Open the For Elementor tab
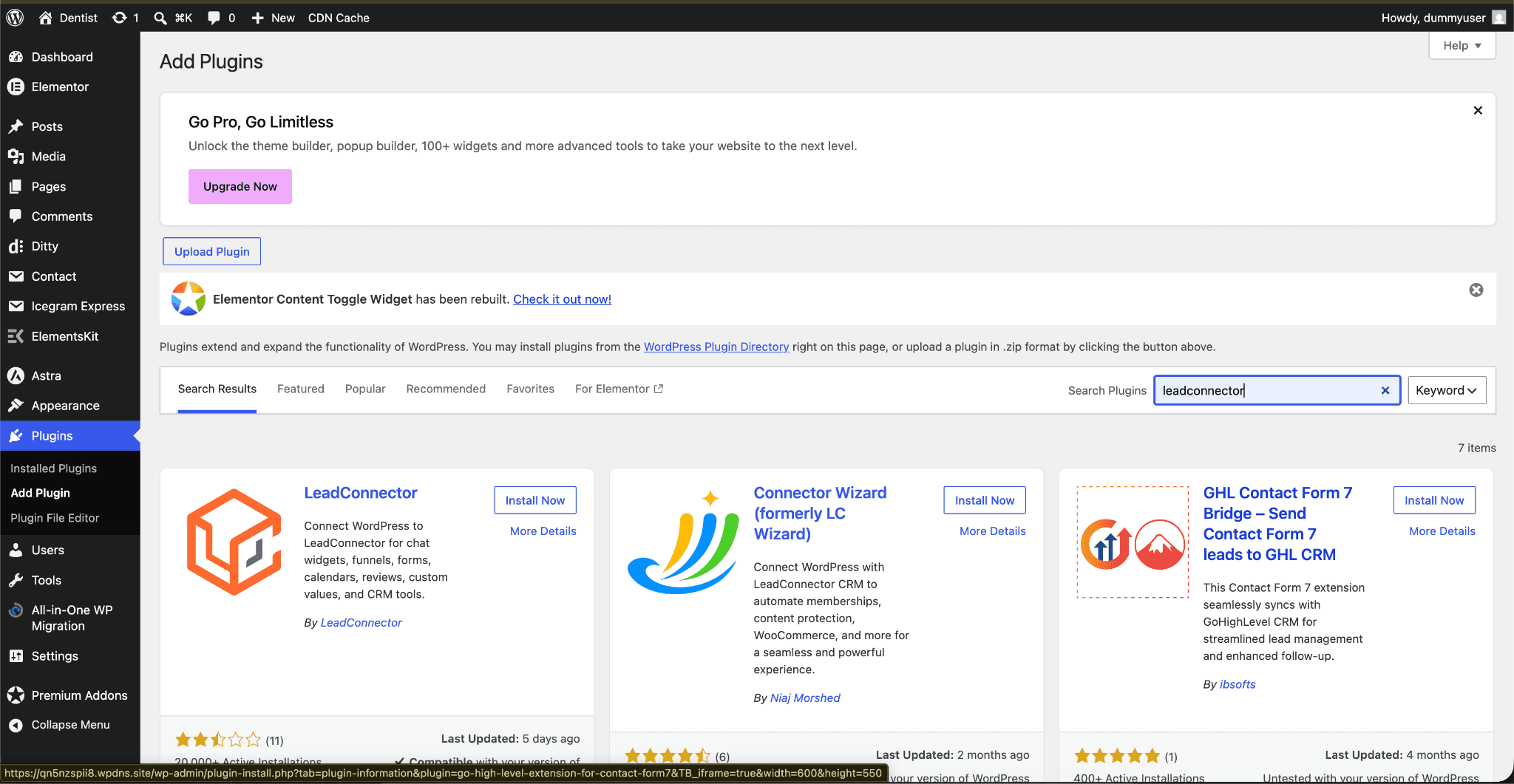This screenshot has height=784, width=1514. 619,389
